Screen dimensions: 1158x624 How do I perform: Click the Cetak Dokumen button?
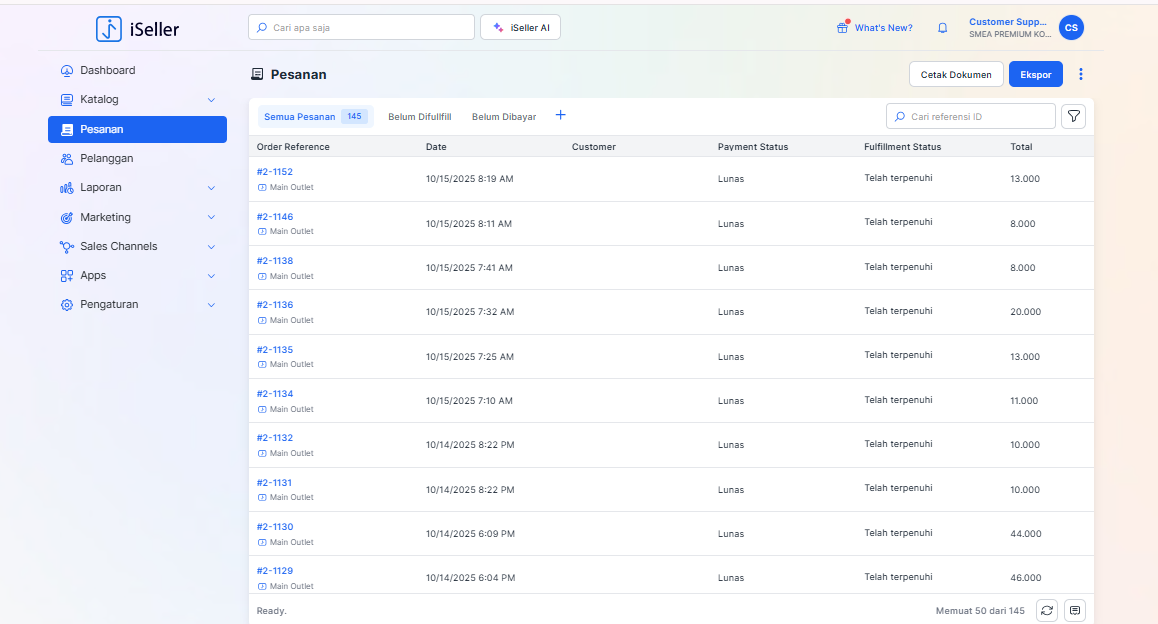click(x=956, y=75)
